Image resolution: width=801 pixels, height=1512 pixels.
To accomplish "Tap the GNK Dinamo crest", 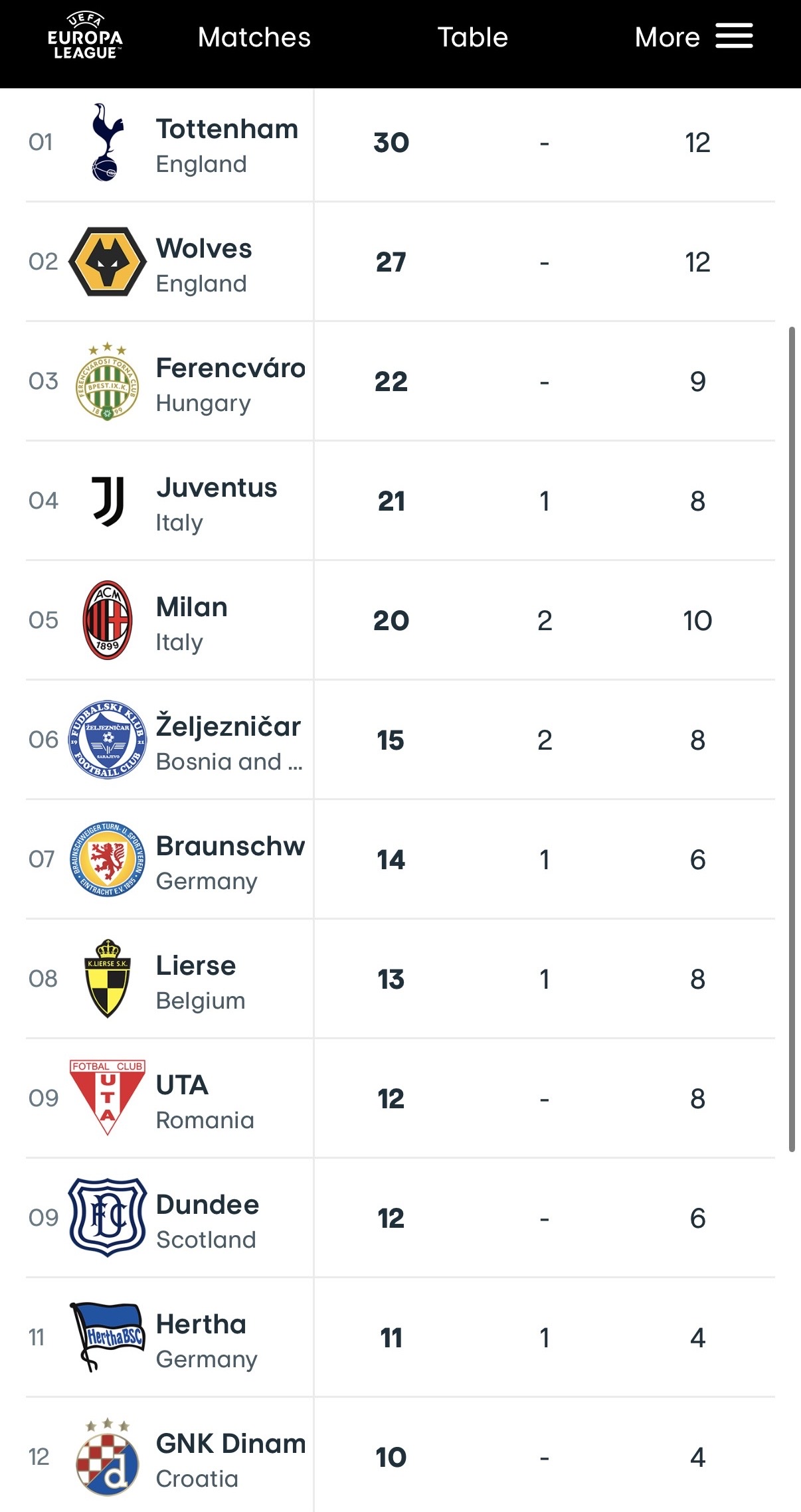I will click(108, 1457).
